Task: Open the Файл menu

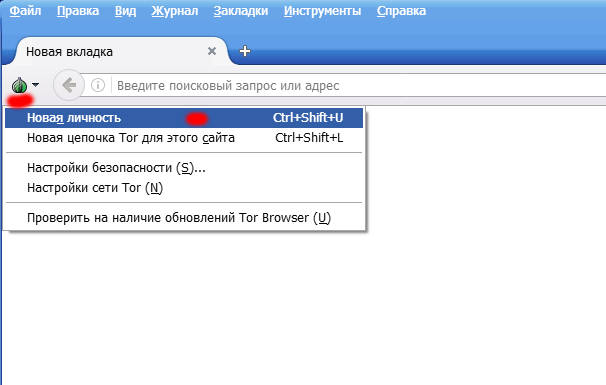Action: (25, 11)
